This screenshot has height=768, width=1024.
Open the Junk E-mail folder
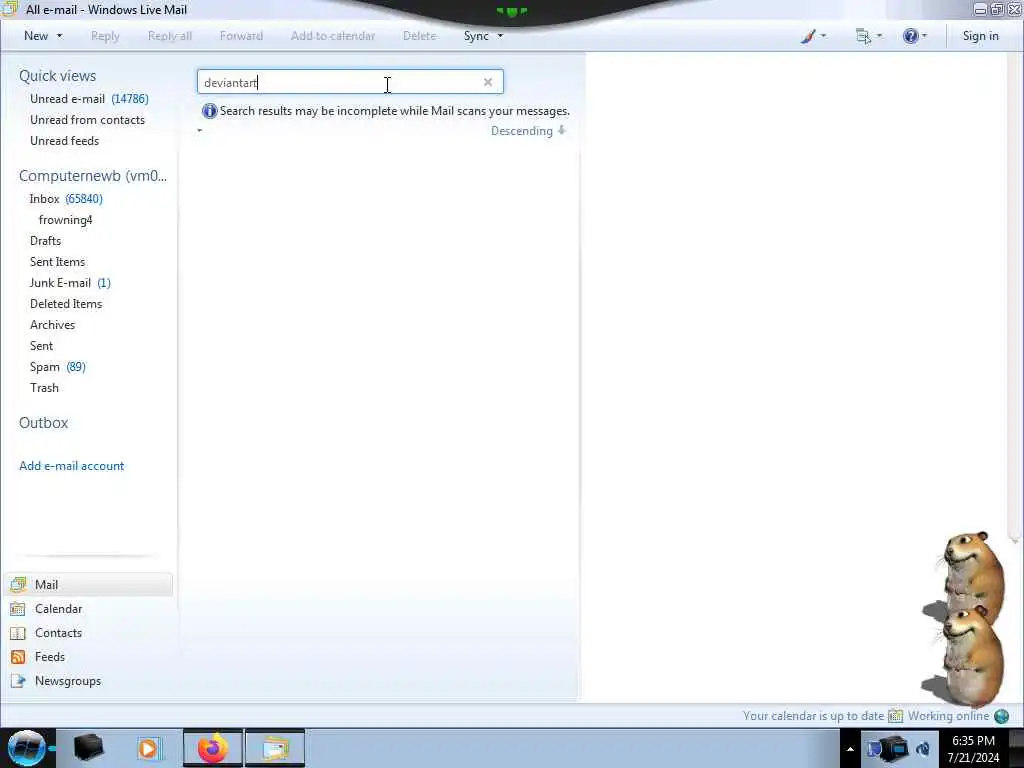point(70,283)
